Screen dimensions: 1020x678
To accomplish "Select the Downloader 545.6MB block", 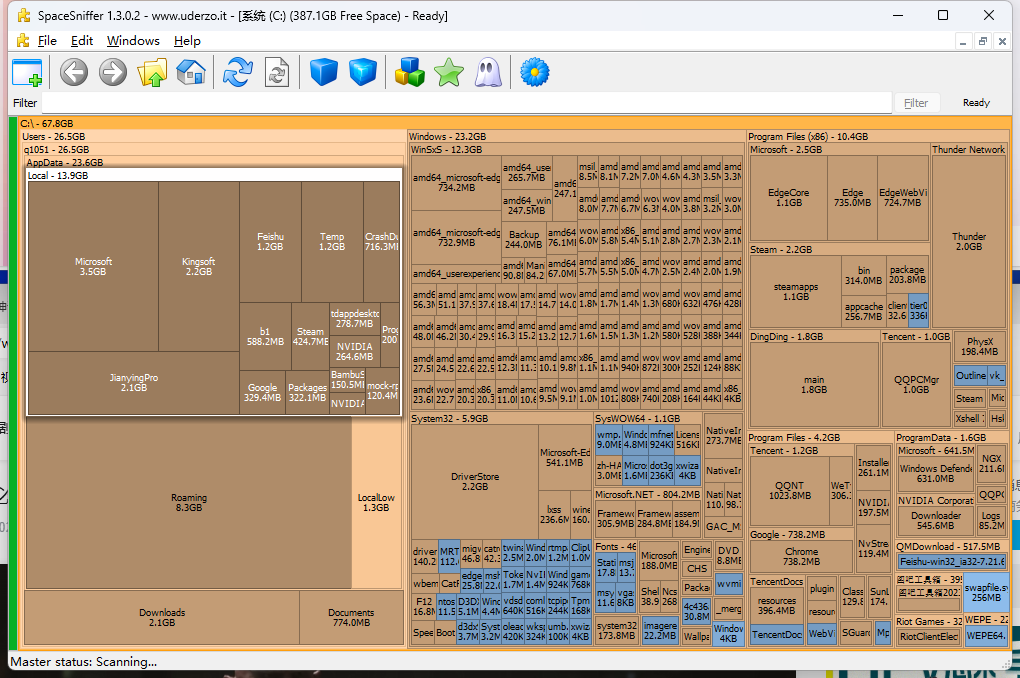I will click(x=935, y=521).
